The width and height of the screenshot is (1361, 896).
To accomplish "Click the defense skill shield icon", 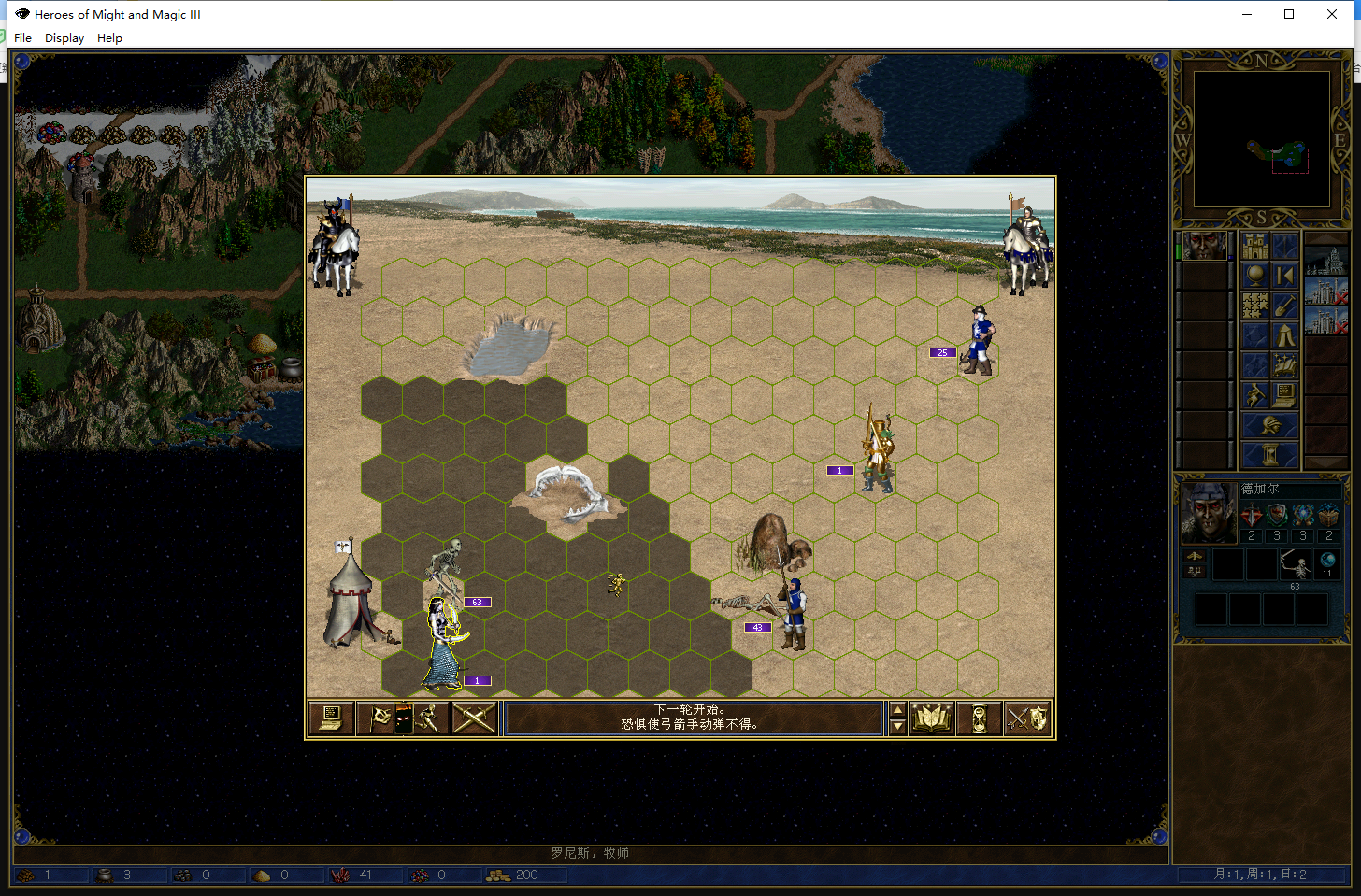I will [x=1276, y=515].
